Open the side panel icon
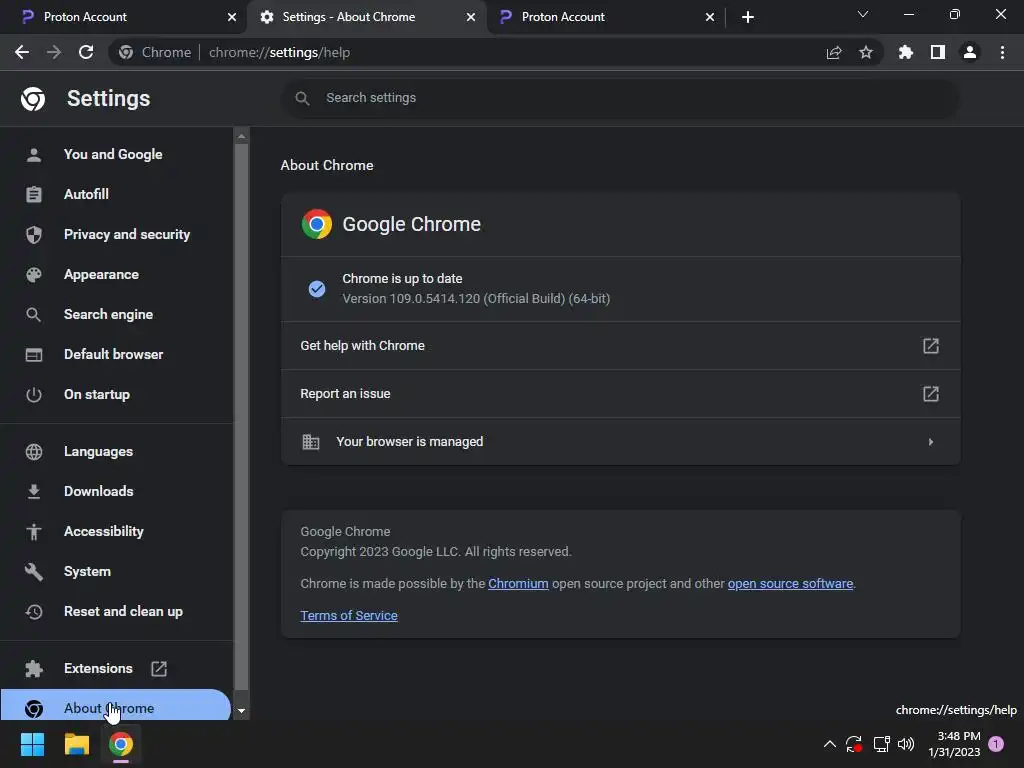The width and height of the screenshot is (1024, 768). (938, 52)
